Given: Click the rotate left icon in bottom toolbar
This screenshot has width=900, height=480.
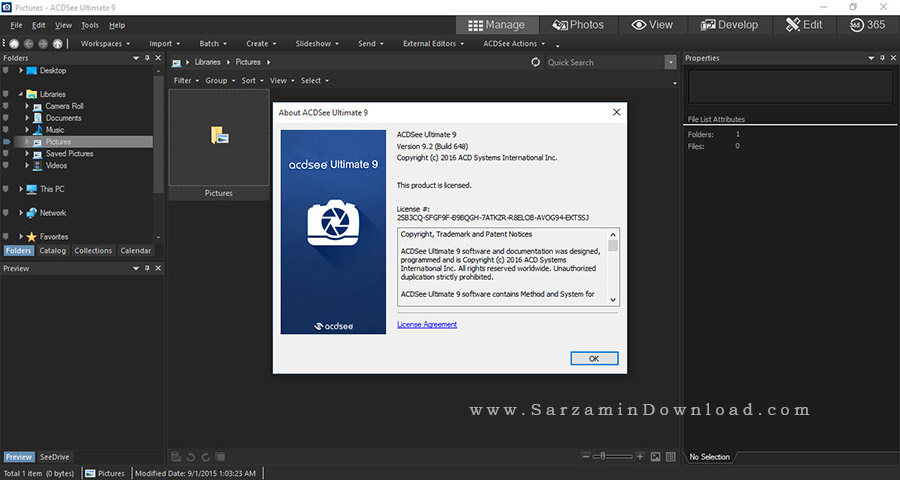Looking at the screenshot, I should click(191, 457).
